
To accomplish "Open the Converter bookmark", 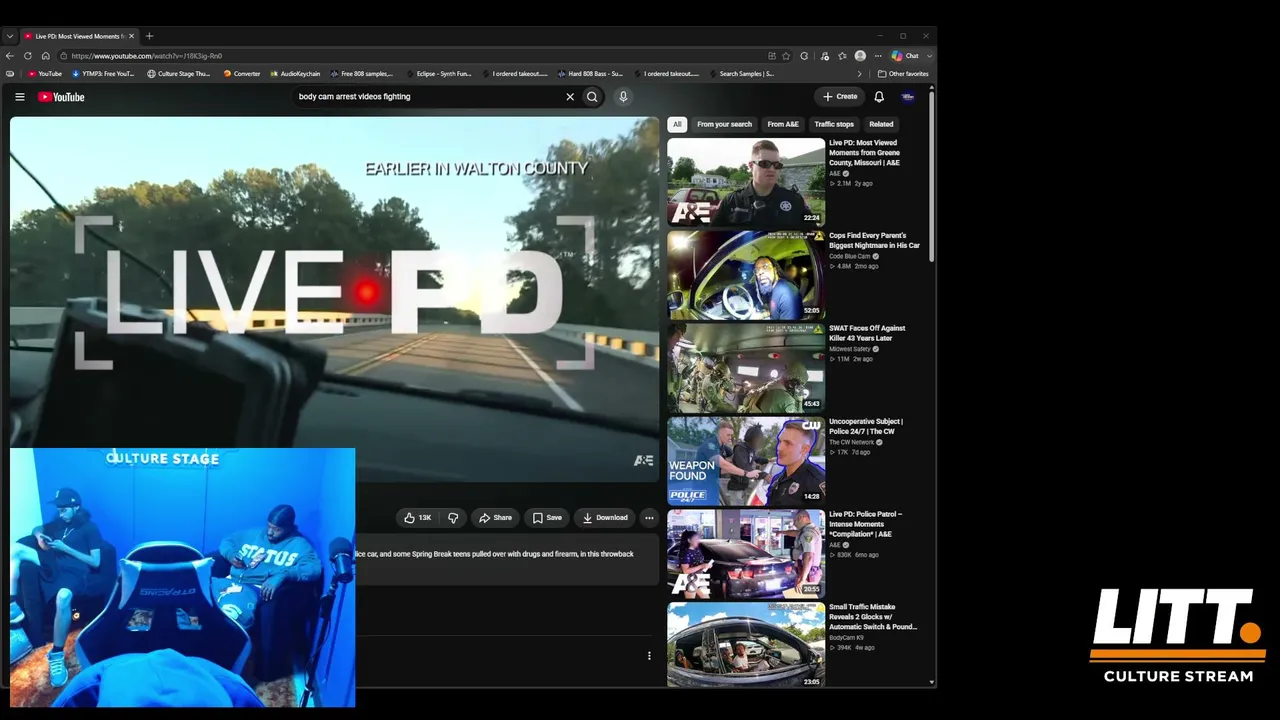I will coord(242,74).
